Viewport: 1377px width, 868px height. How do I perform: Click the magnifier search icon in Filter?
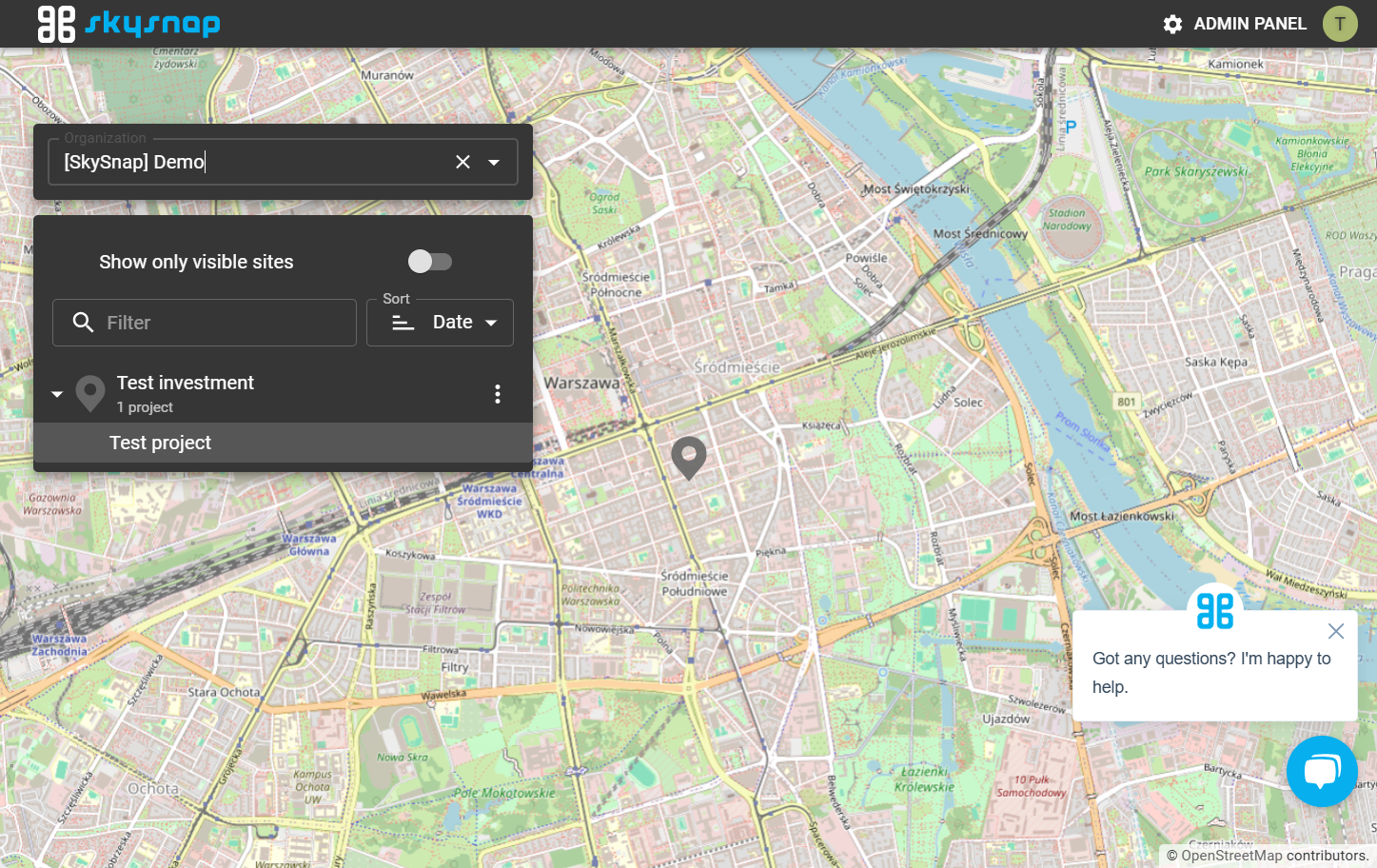(x=83, y=323)
